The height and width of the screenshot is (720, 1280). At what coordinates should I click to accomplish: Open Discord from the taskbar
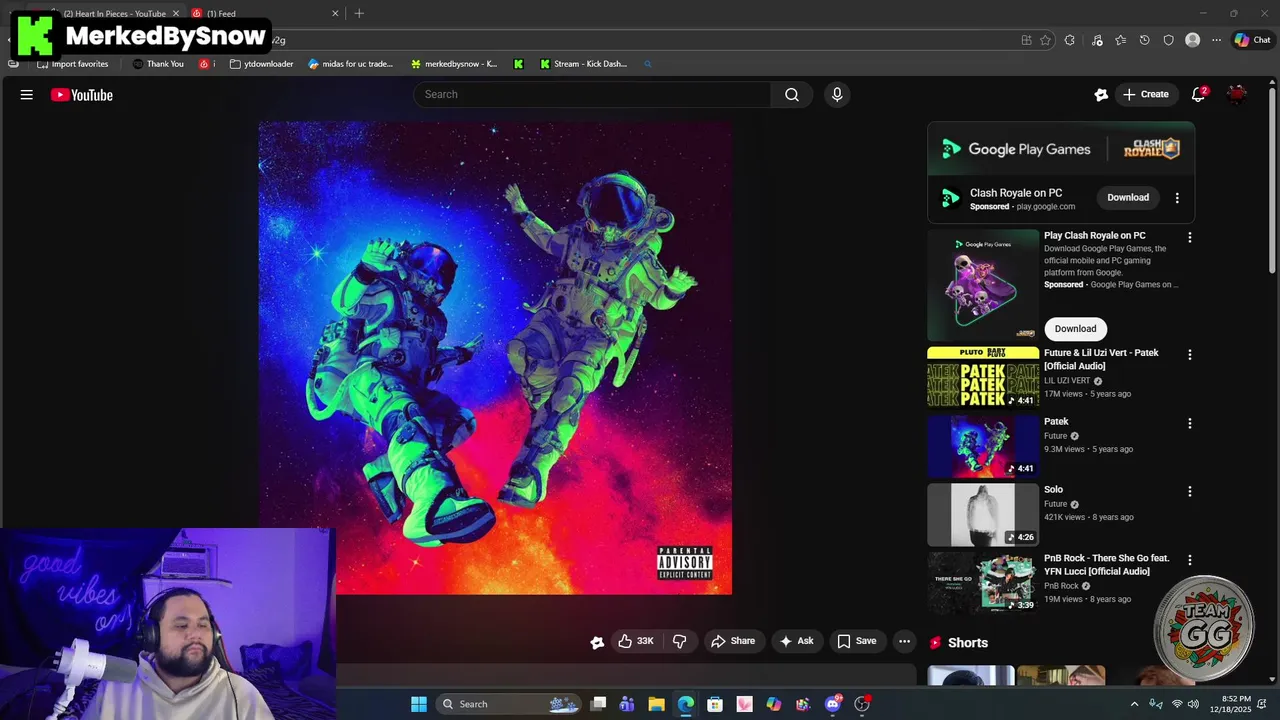(833, 704)
